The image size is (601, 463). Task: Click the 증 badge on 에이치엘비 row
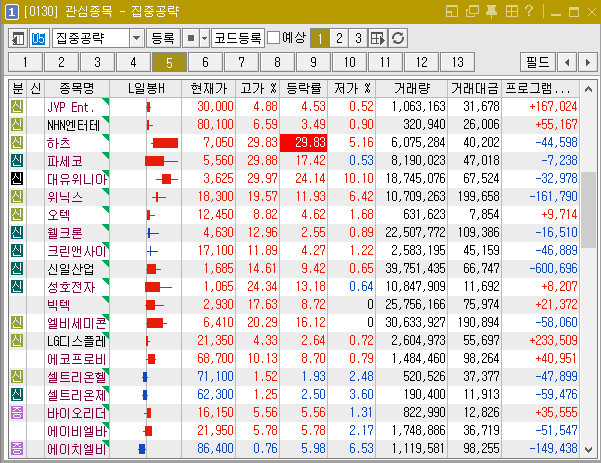[17, 448]
